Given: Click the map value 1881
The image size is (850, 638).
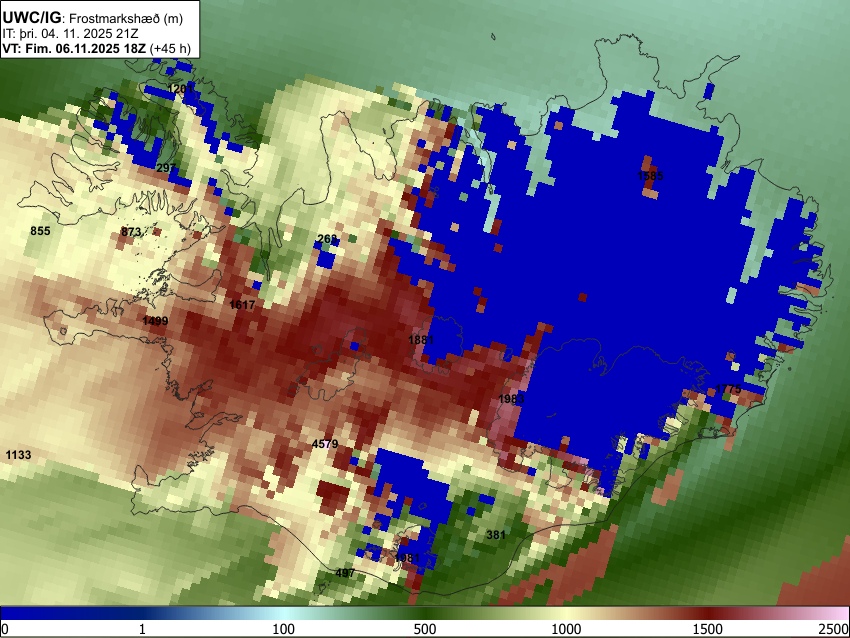Looking at the screenshot, I should [421, 340].
